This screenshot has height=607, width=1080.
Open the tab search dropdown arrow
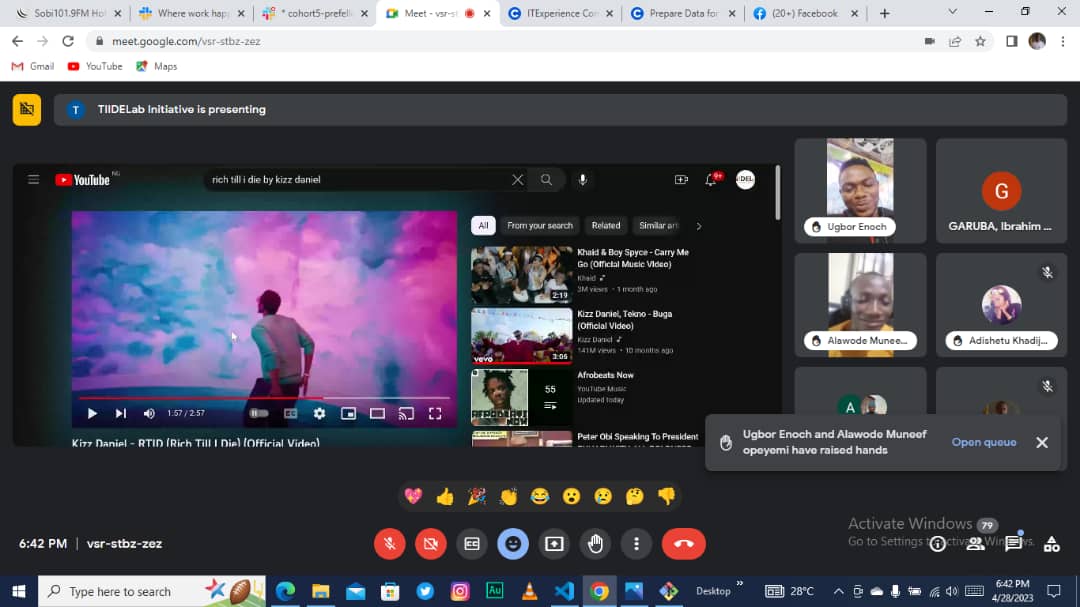[x=953, y=12]
